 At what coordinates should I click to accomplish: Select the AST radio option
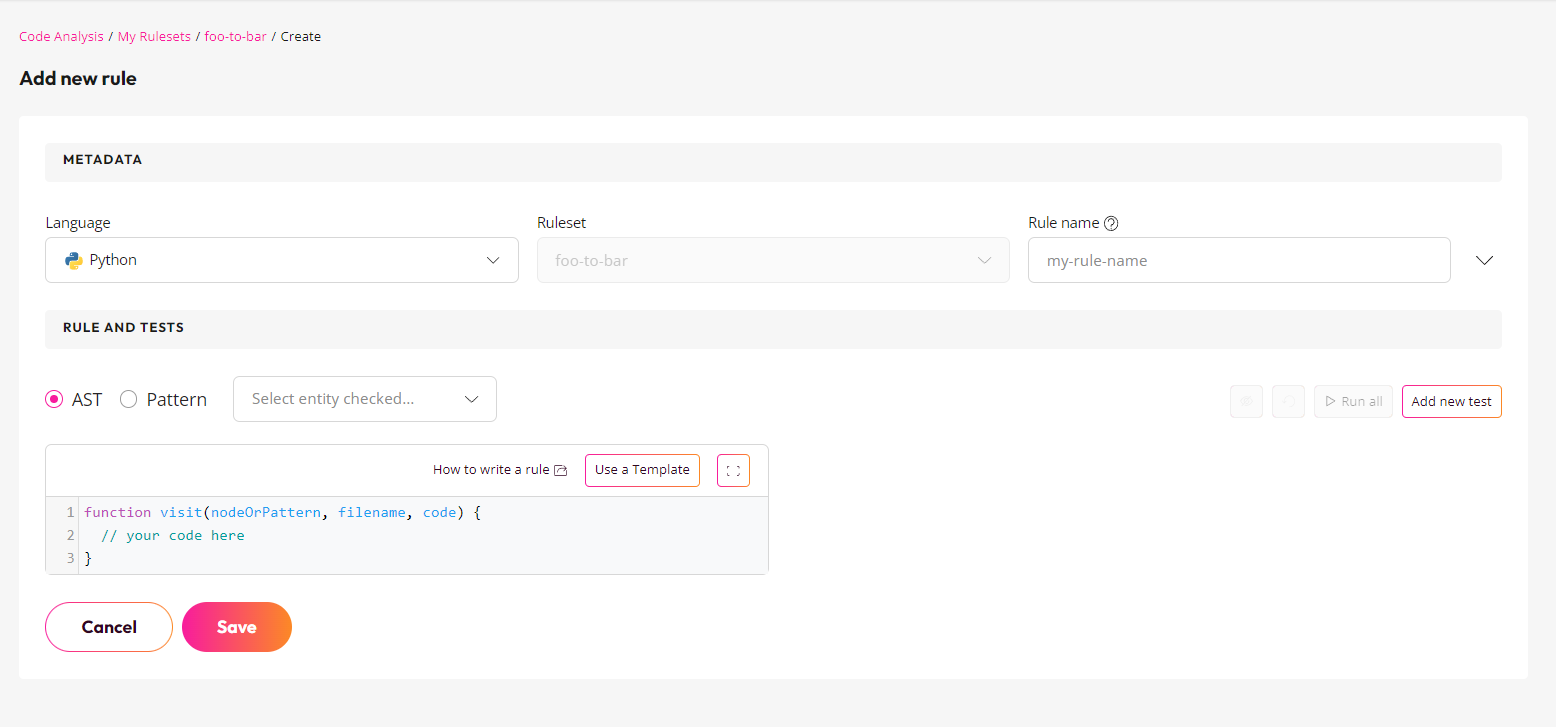[54, 399]
